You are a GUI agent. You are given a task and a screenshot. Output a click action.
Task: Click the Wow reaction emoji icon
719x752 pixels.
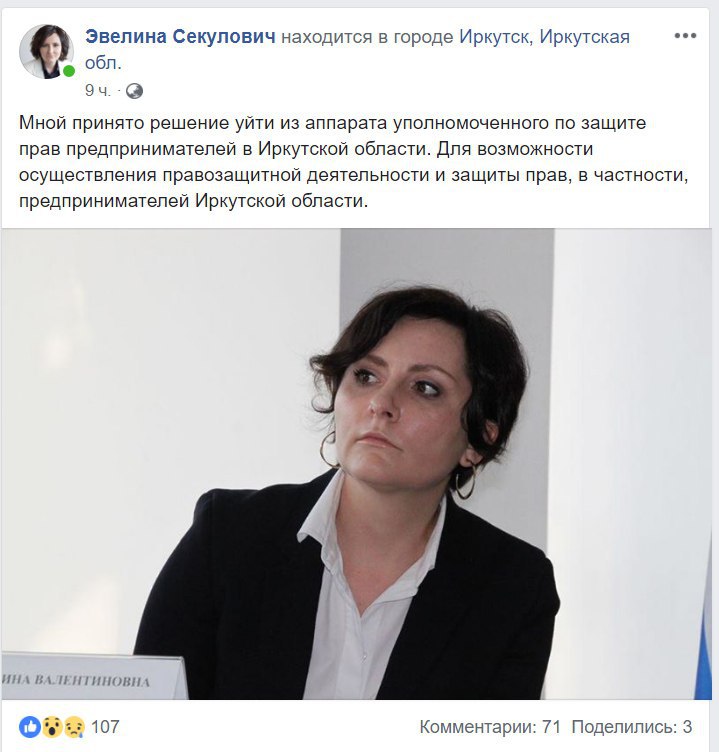tap(51, 727)
